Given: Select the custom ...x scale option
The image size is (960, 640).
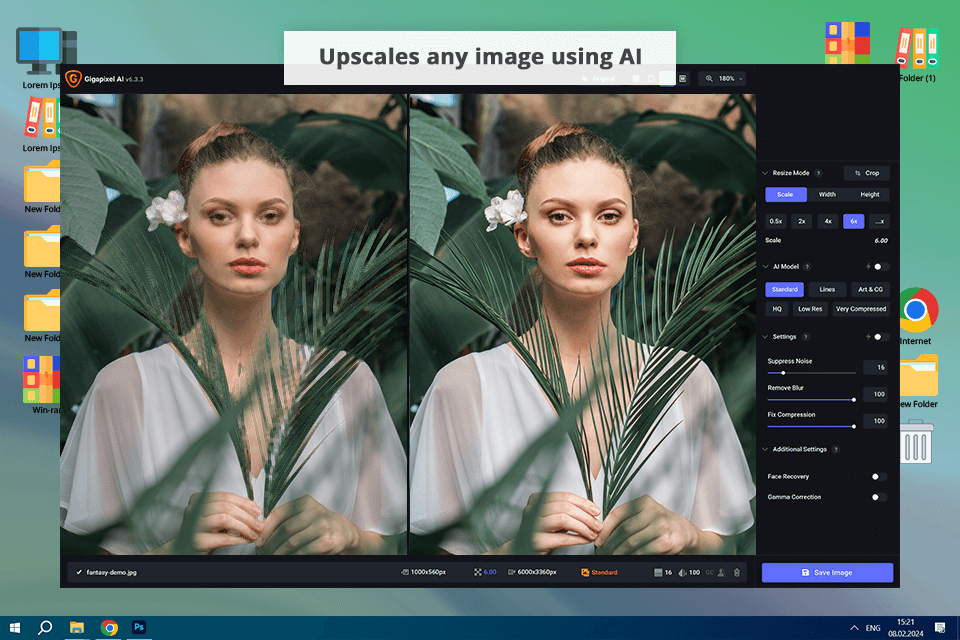Looking at the screenshot, I should (879, 222).
